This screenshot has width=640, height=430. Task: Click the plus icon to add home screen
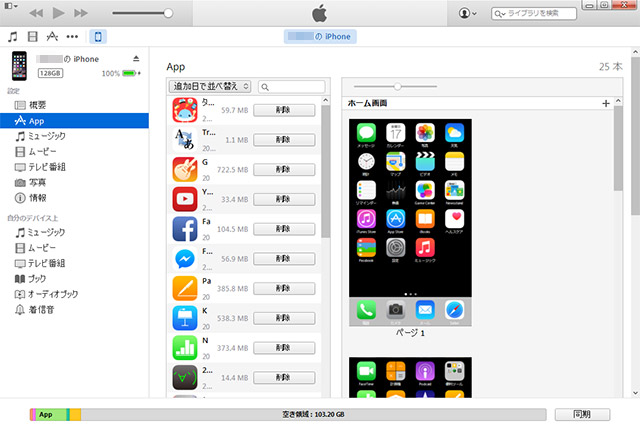(606, 103)
